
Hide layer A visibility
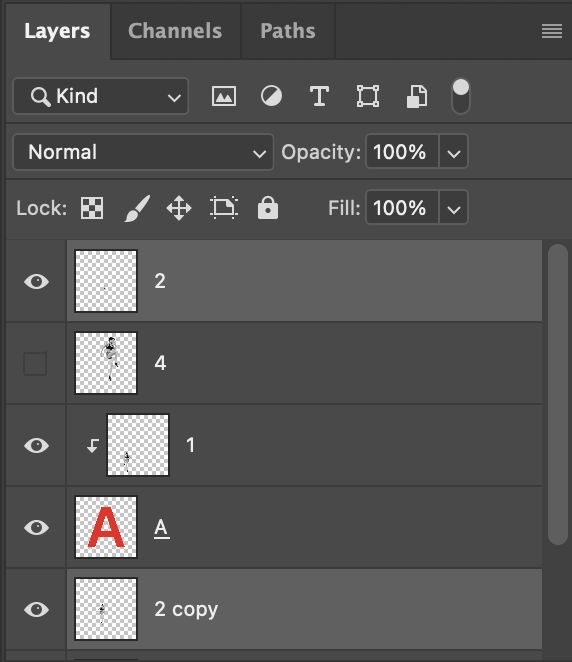pos(37,527)
